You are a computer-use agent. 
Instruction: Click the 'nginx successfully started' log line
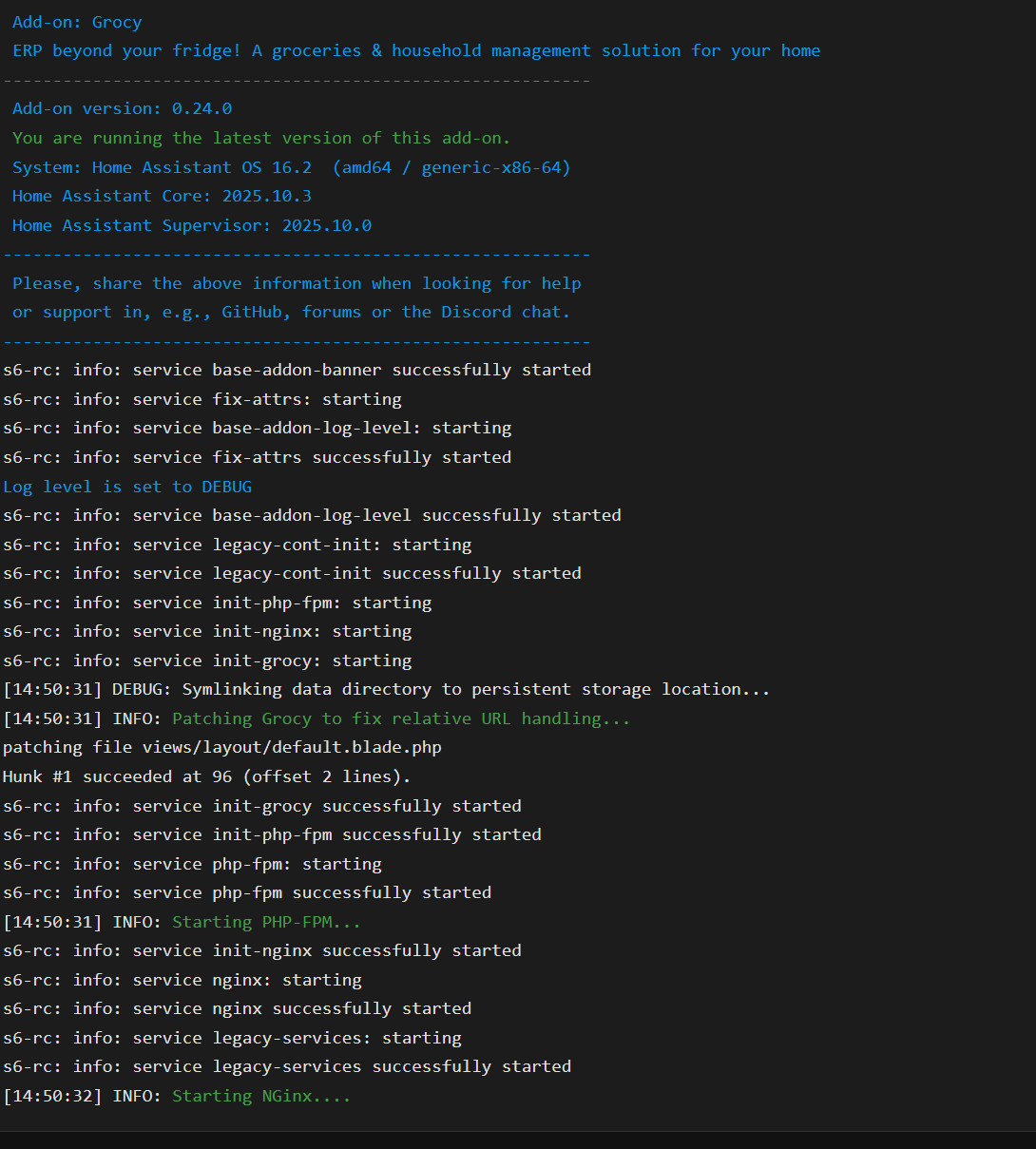coord(237,1008)
